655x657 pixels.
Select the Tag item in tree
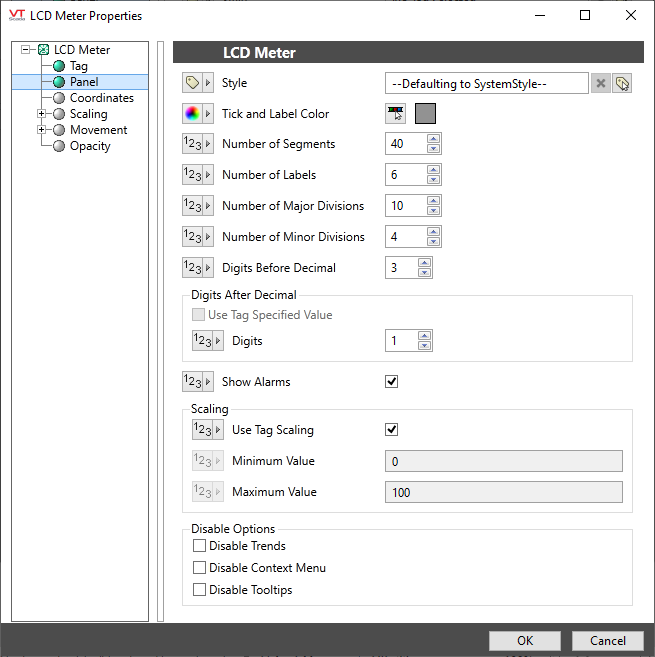[x=78, y=66]
